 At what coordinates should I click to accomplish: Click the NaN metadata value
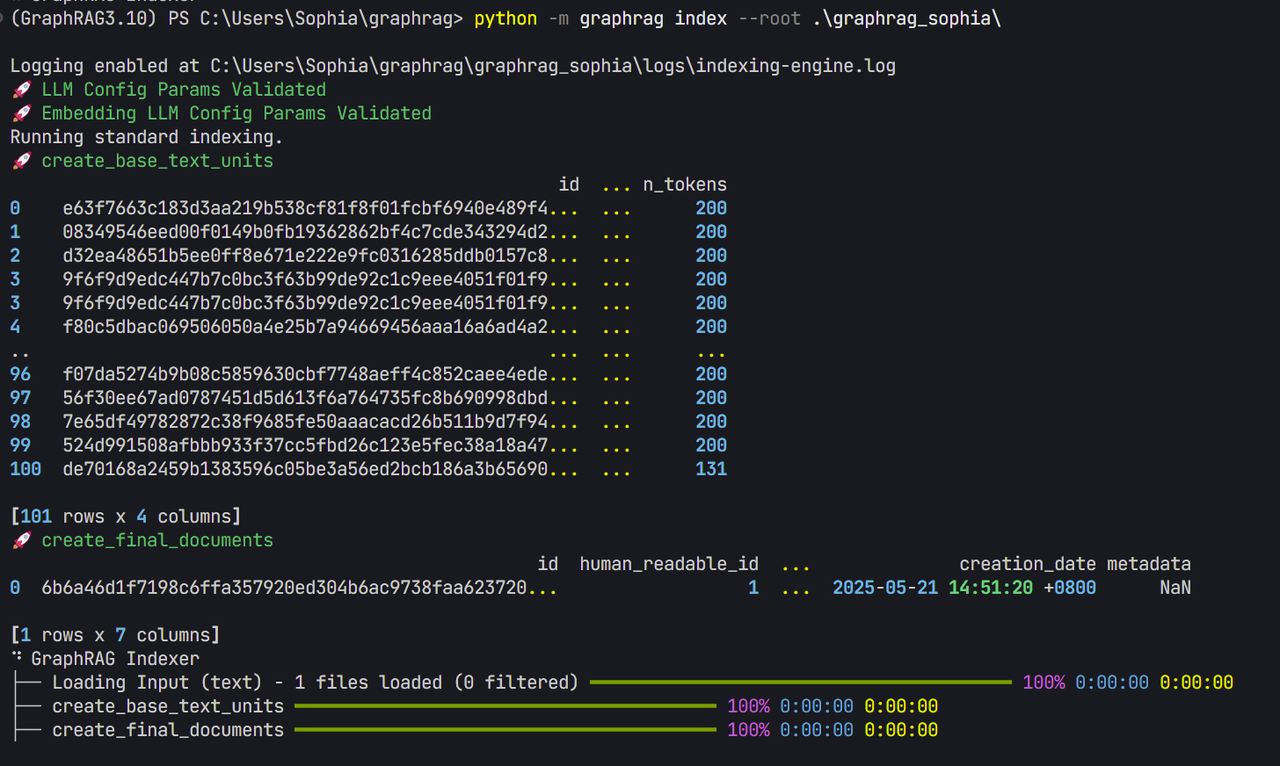[x=1175, y=588]
